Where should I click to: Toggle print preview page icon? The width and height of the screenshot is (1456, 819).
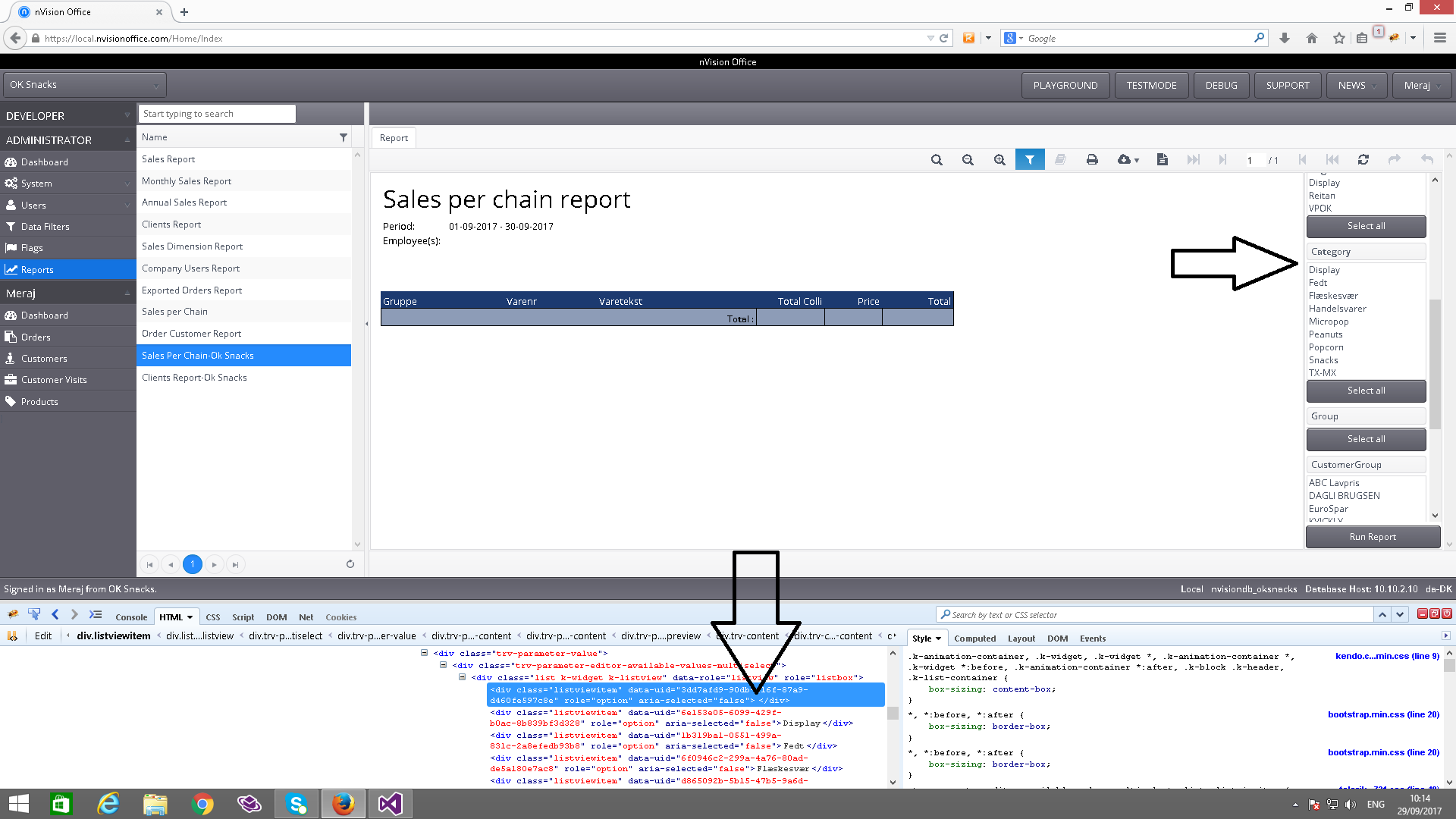point(1162,160)
